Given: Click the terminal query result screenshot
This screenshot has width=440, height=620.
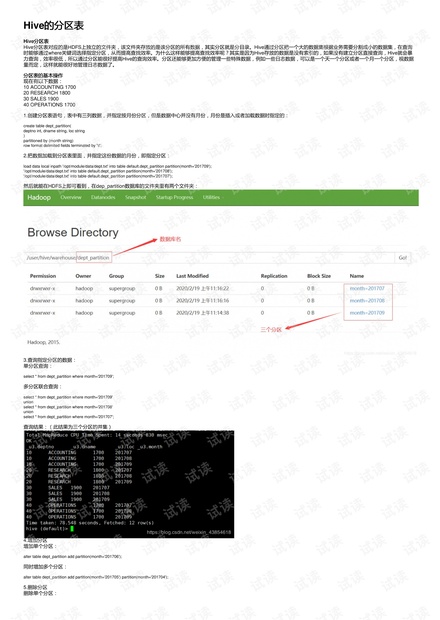Looking at the screenshot, I should tap(129, 484).
